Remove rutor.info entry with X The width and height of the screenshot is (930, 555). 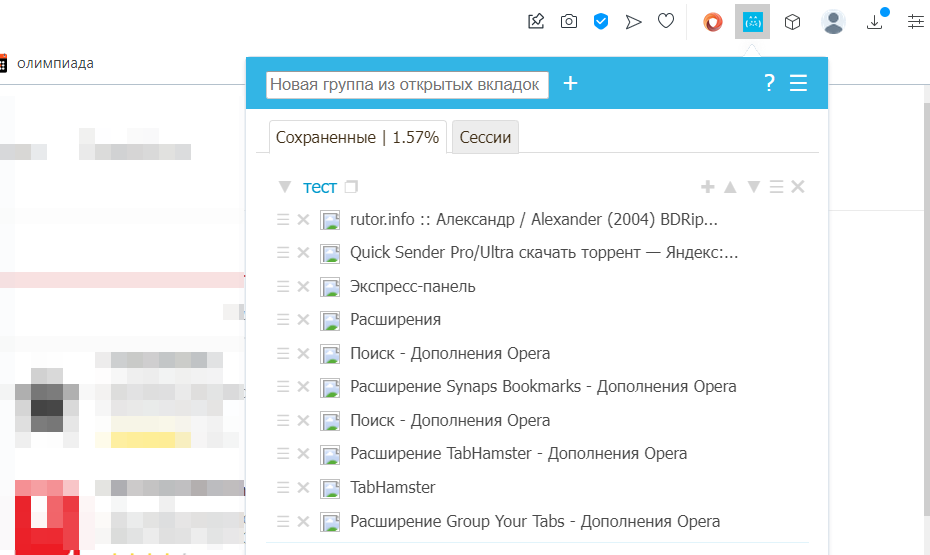pyautogui.click(x=303, y=219)
